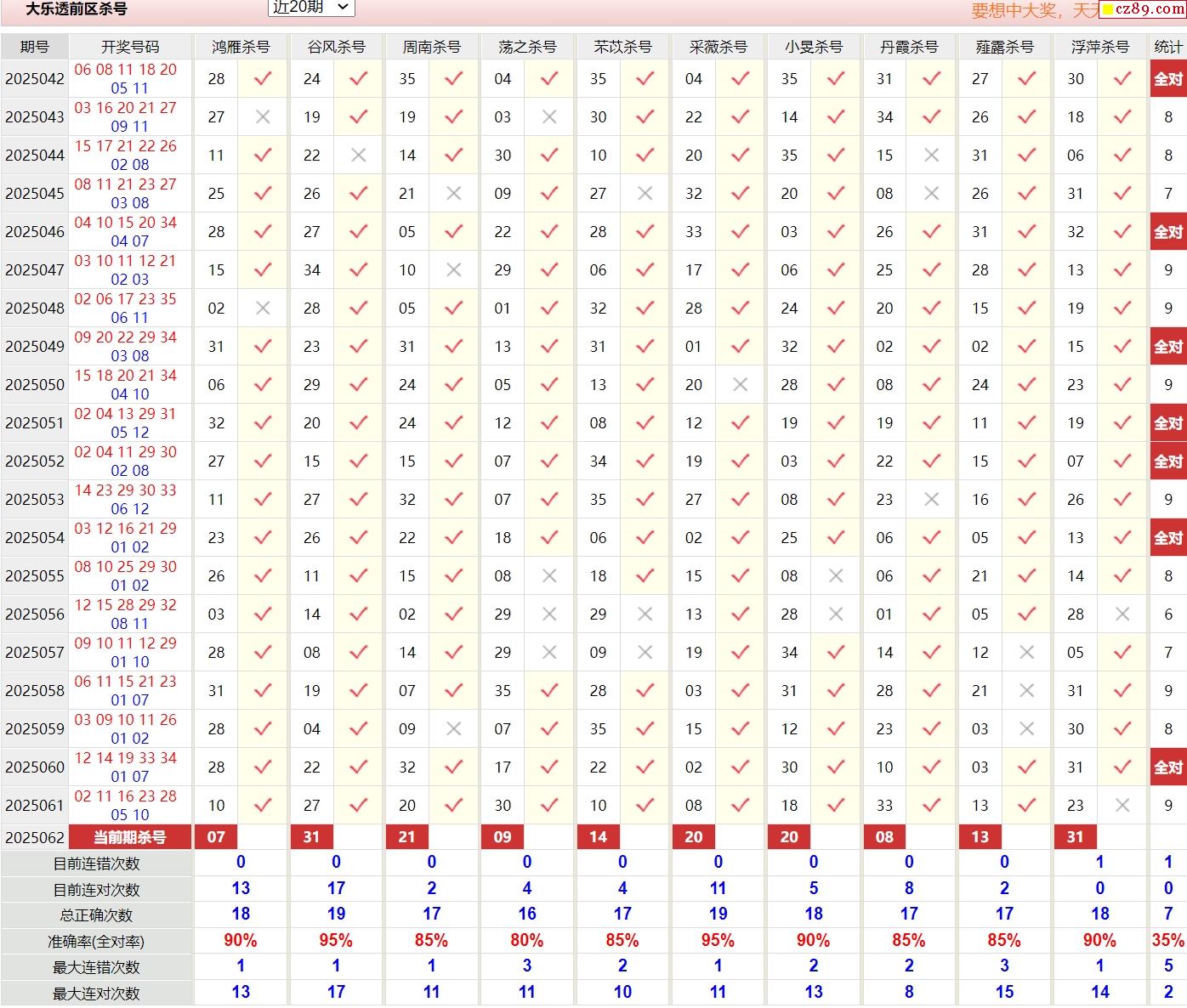1187x1008 pixels.
Task: Click the 总正确次数 row label
Action: click(96, 915)
